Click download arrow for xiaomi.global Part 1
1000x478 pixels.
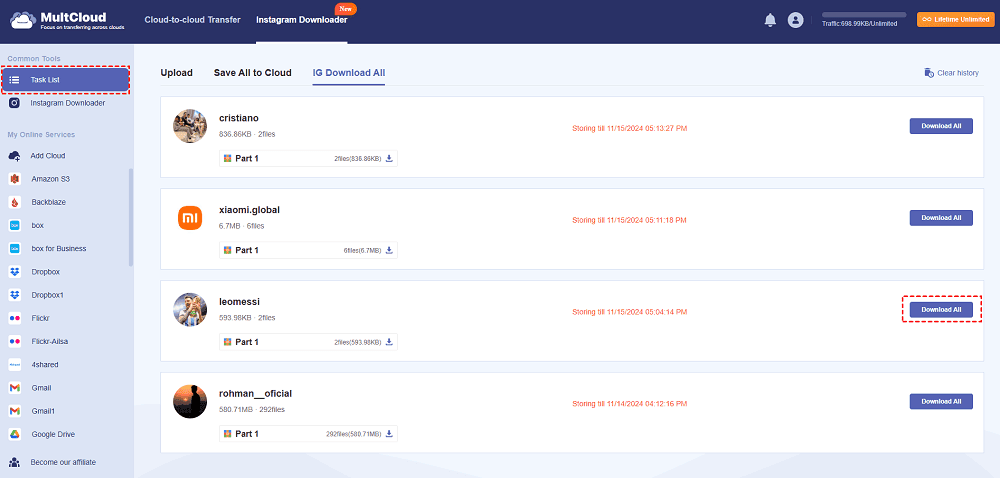[389, 250]
